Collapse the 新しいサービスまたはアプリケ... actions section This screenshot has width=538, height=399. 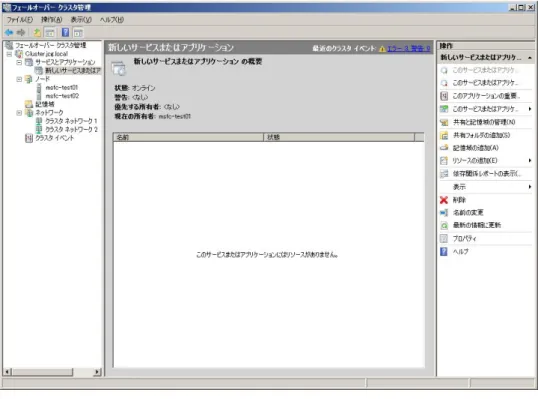(530, 58)
